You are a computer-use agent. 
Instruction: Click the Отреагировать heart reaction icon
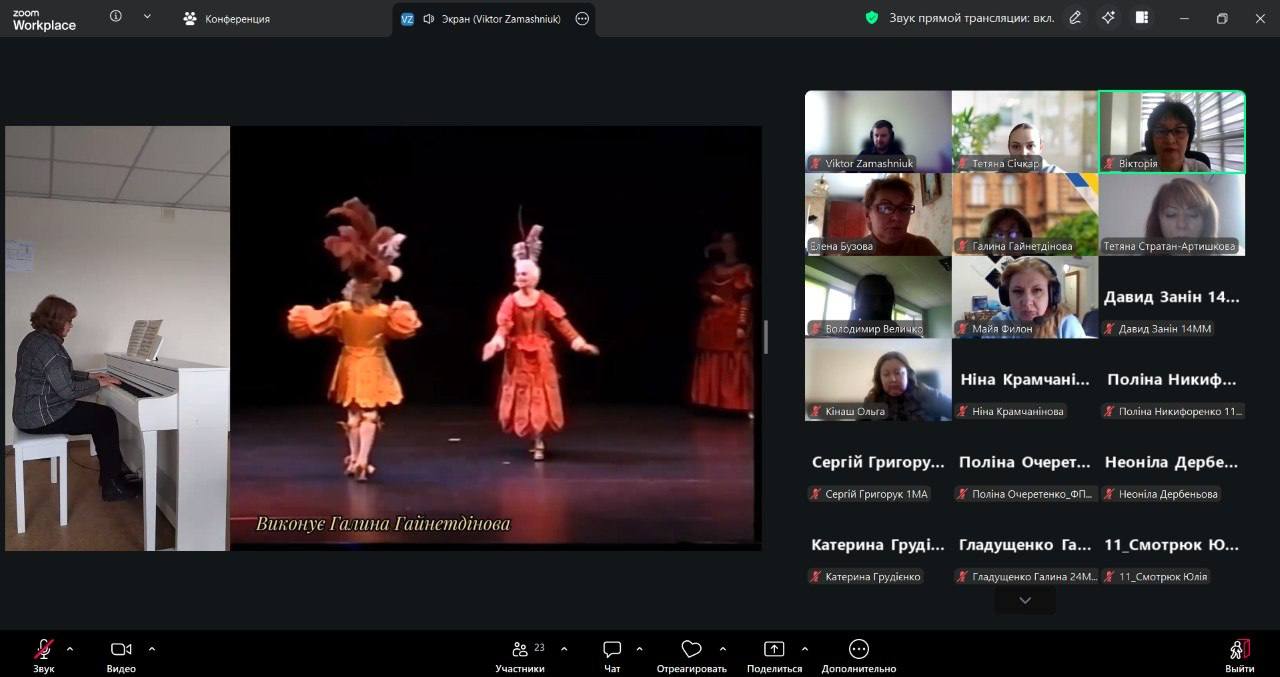(691, 649)
